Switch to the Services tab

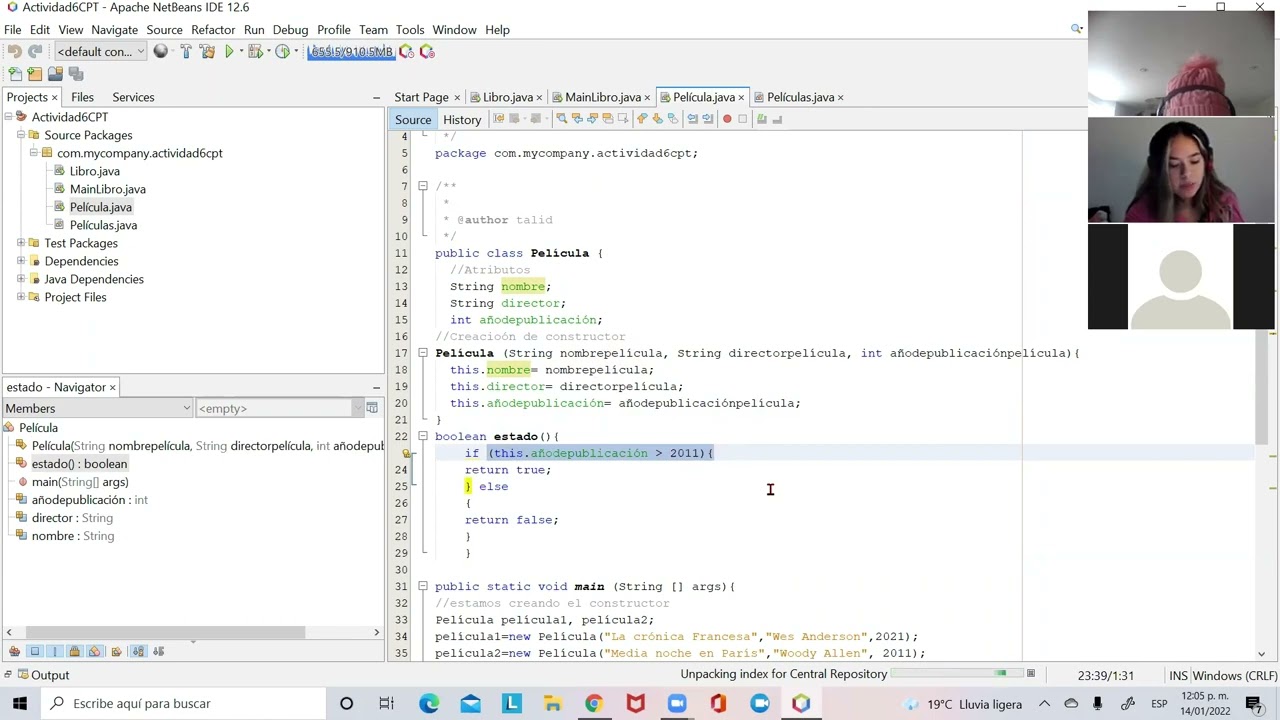tap(133, 97)
